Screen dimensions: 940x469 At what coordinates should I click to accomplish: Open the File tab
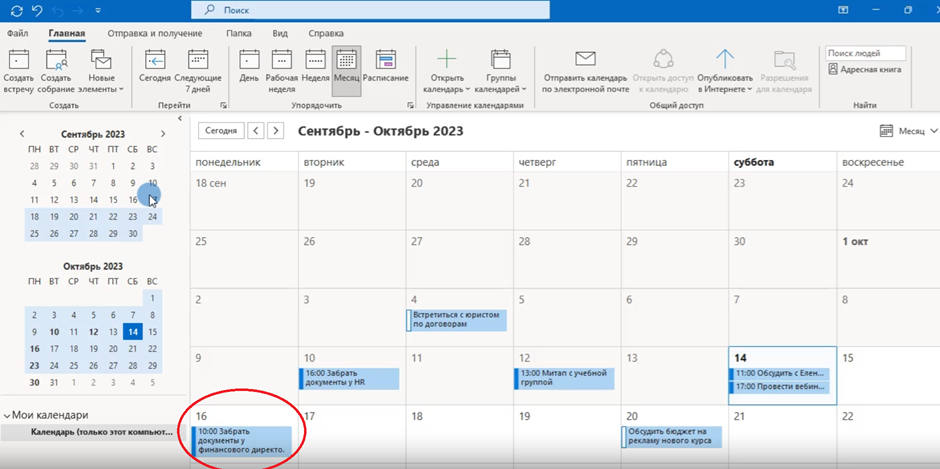click(17, 33)
